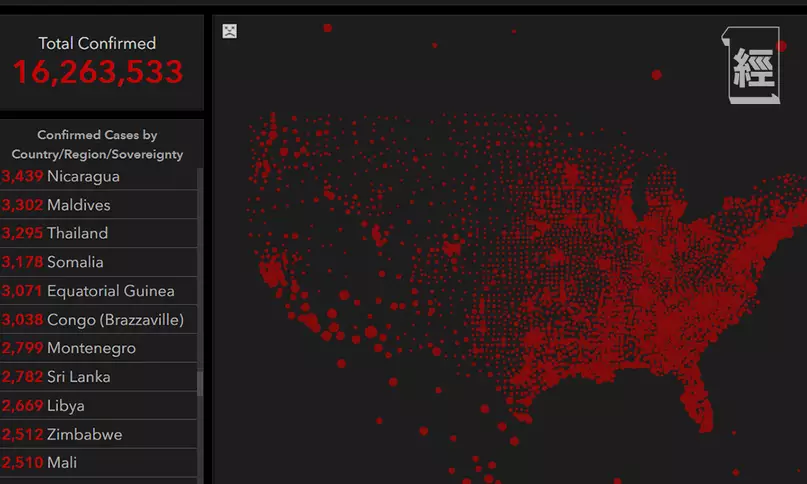The width and height of the screenshot is (807, 484).
Task: Select Maldives in the country list
Action: tap(98, 204)
